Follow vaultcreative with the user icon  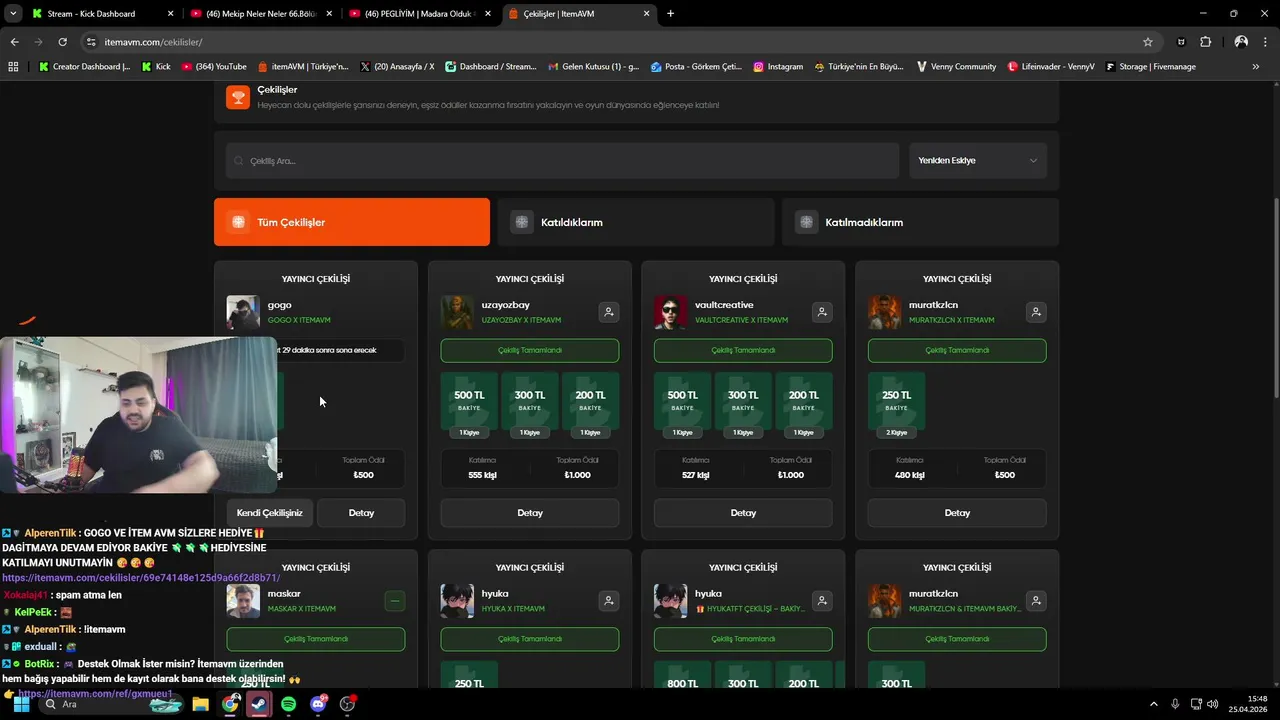click(x=822, y=312)
